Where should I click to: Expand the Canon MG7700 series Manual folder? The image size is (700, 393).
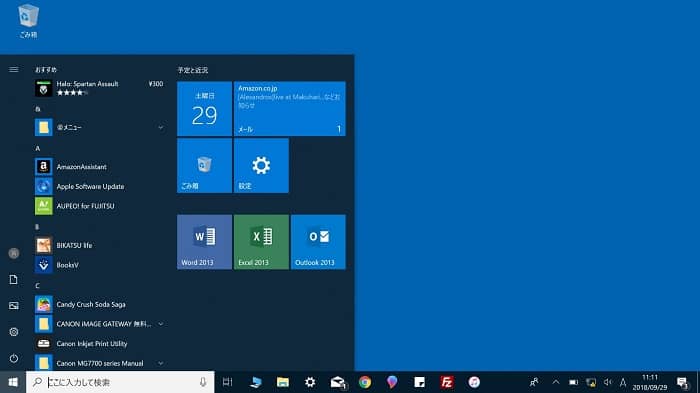pyautogui.click(x=100, y=363)
